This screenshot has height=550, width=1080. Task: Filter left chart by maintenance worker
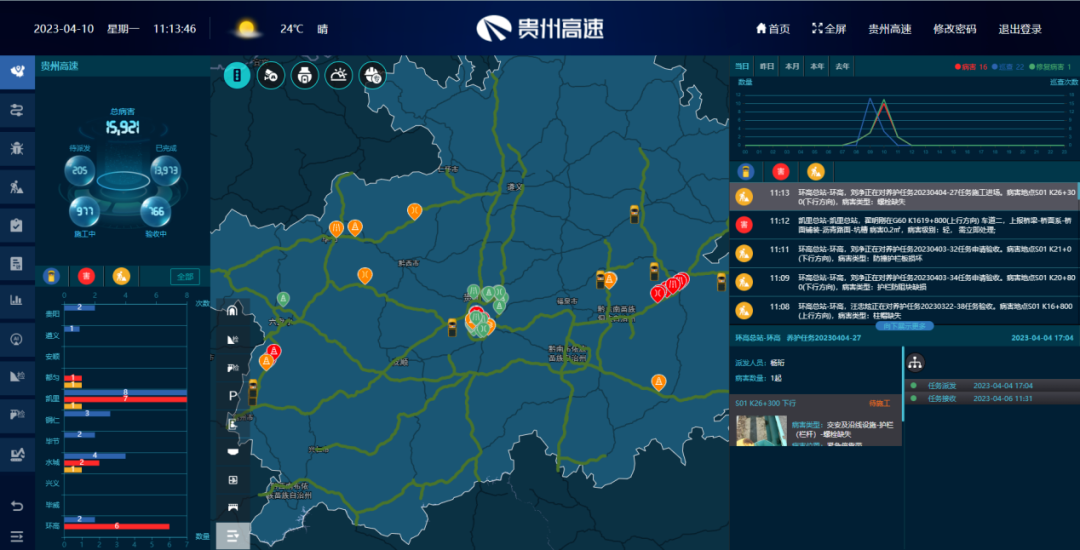click(x=121, y=276)
